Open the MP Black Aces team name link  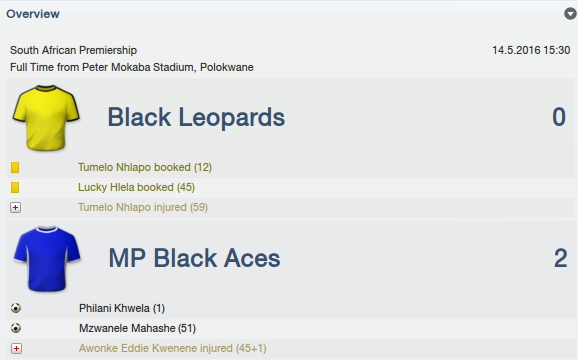click(x=194, y=258)
